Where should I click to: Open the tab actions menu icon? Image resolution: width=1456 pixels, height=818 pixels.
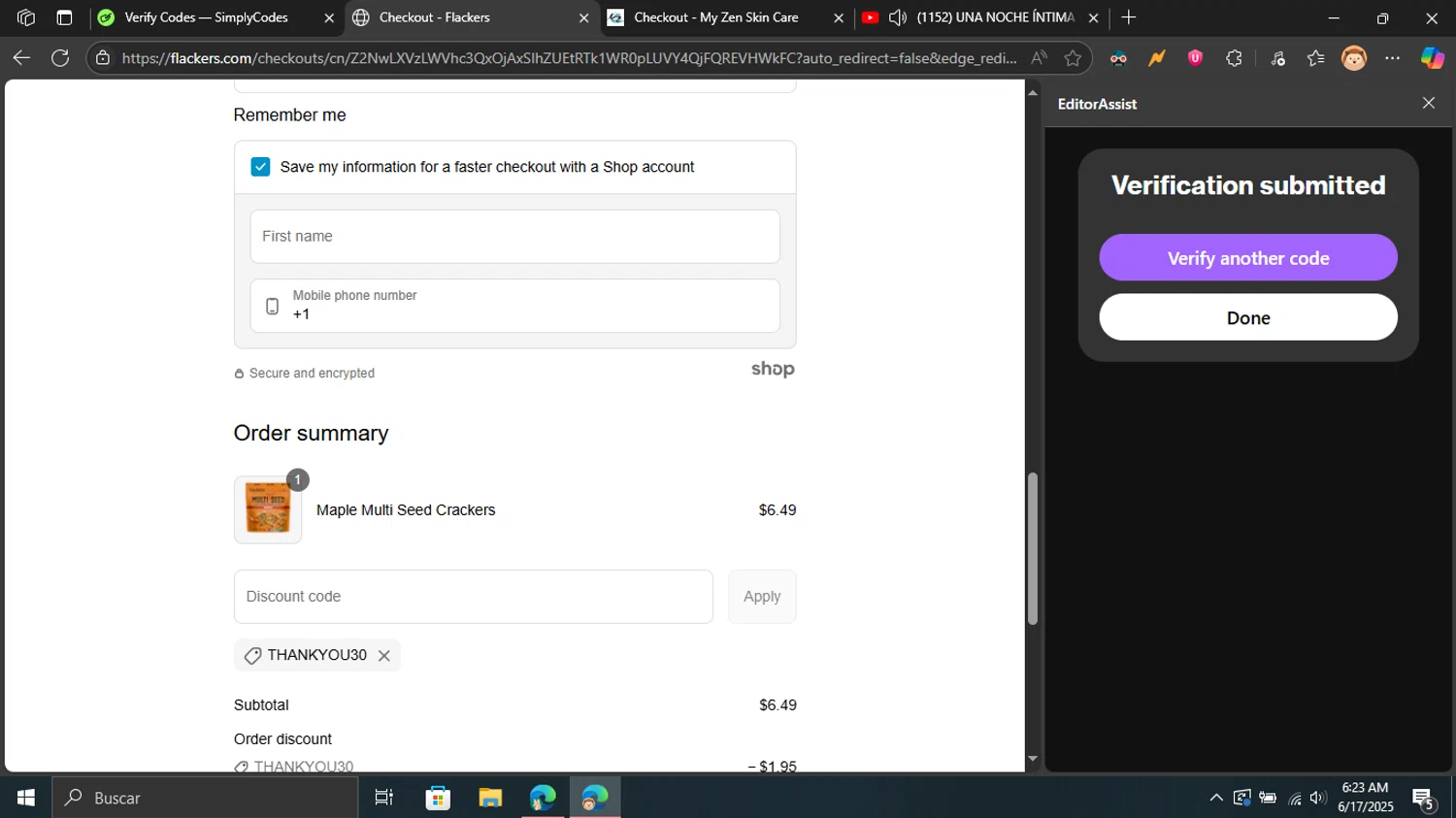(x=64, y=17)
